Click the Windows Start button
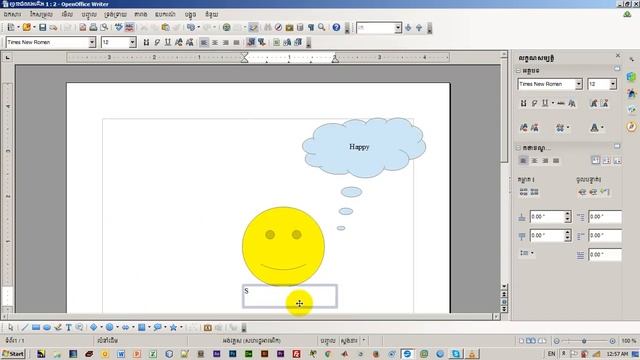The image size is (640, 360). pyautogui.click(x=13, y=354)
